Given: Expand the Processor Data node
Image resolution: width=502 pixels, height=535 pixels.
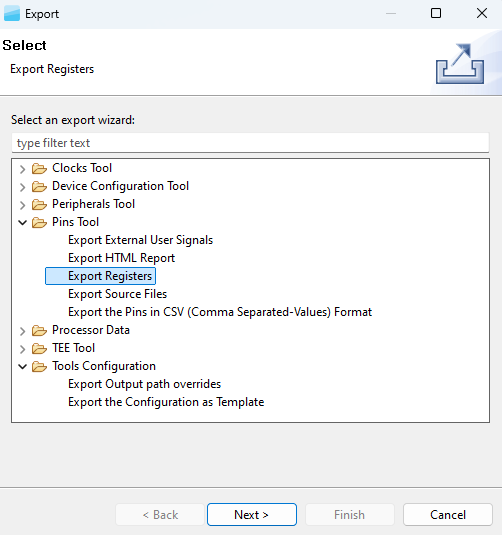Looking at the screenshot, I should [x=23, y=331].
